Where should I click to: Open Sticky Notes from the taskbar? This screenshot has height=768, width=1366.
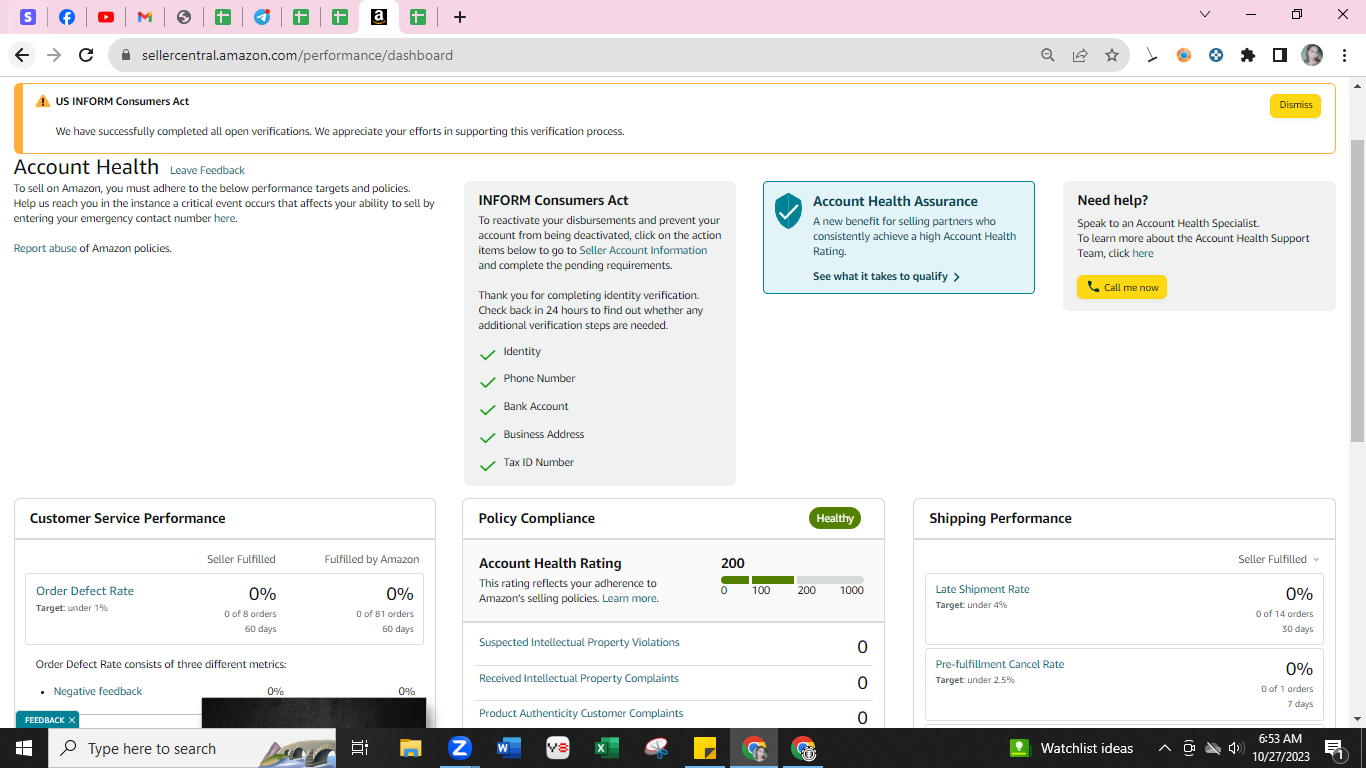tap(705, 748)
